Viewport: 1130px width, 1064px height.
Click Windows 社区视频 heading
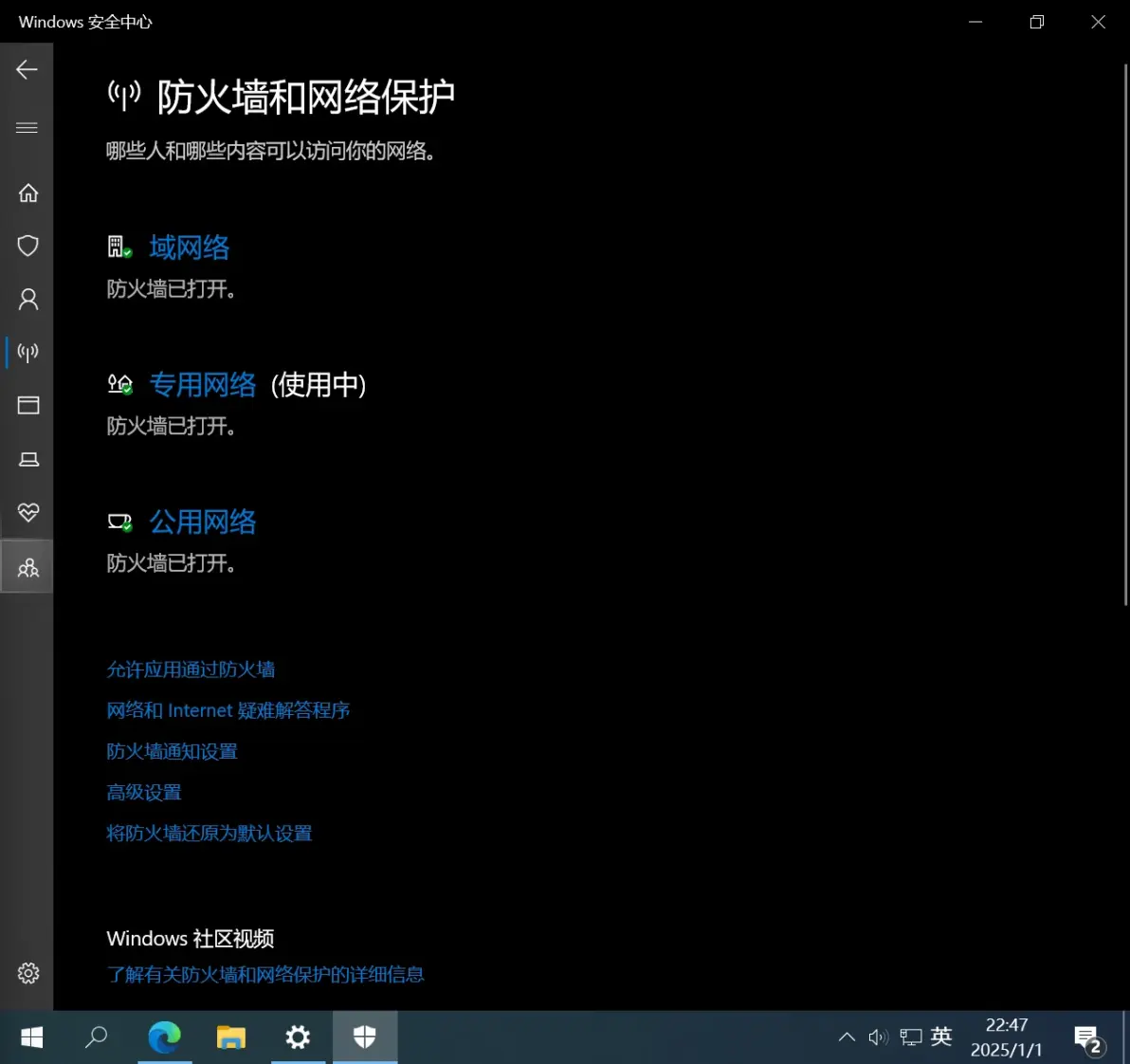pos(191,939)
